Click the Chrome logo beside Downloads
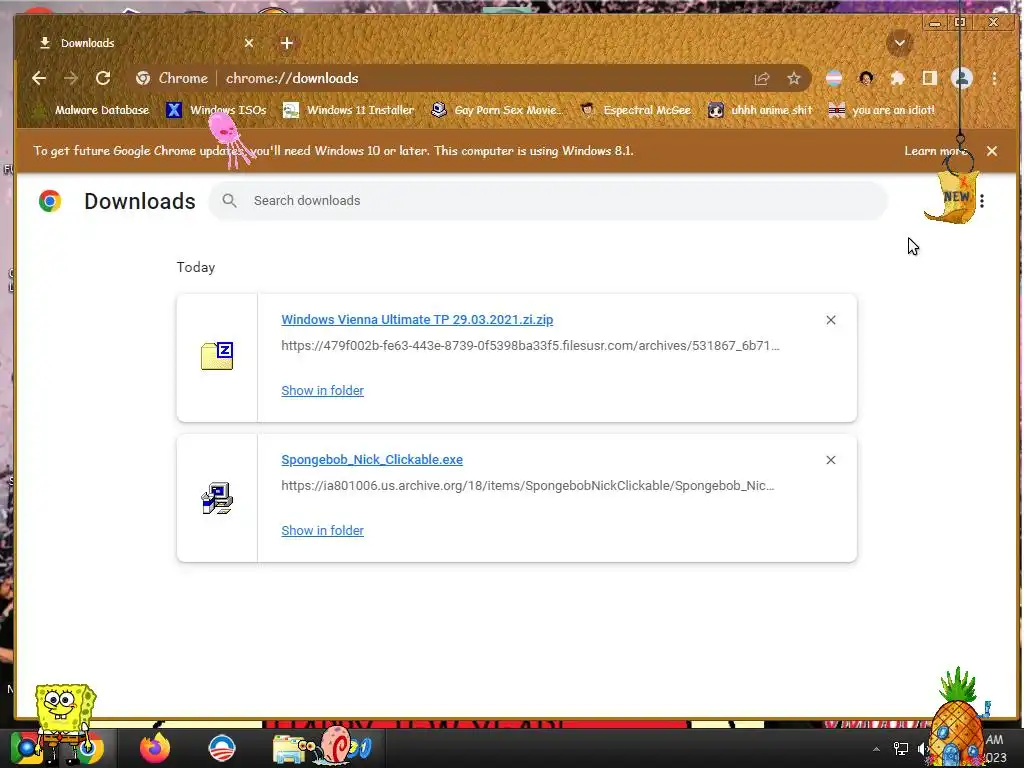 (50, 200)
